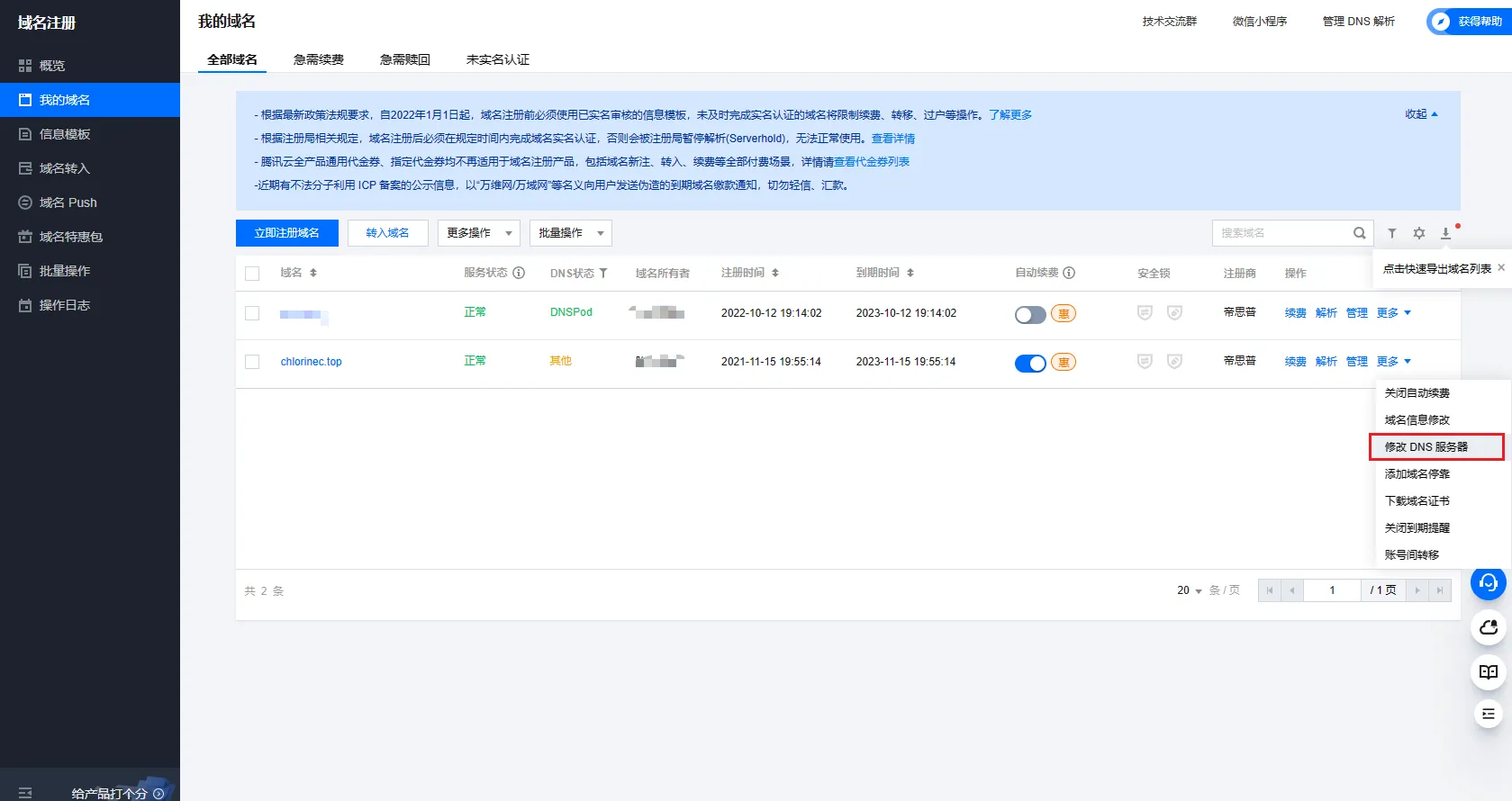This screenshot has height=801, width=1512.
Task: Click the 搜索域名 search input field
Action: [x=1279, y=233]
